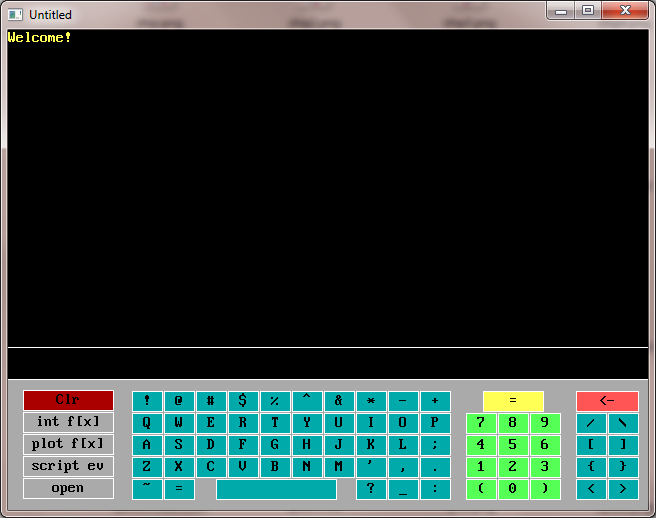The width and height of the screenshot is (656, 518).
Task: Tap the backslash key
Action: [623, 423]
